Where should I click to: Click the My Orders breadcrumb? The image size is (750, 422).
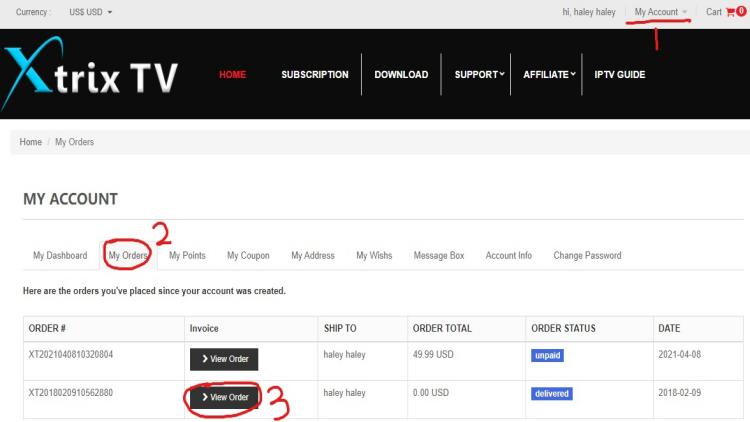(x=75, y=142)
